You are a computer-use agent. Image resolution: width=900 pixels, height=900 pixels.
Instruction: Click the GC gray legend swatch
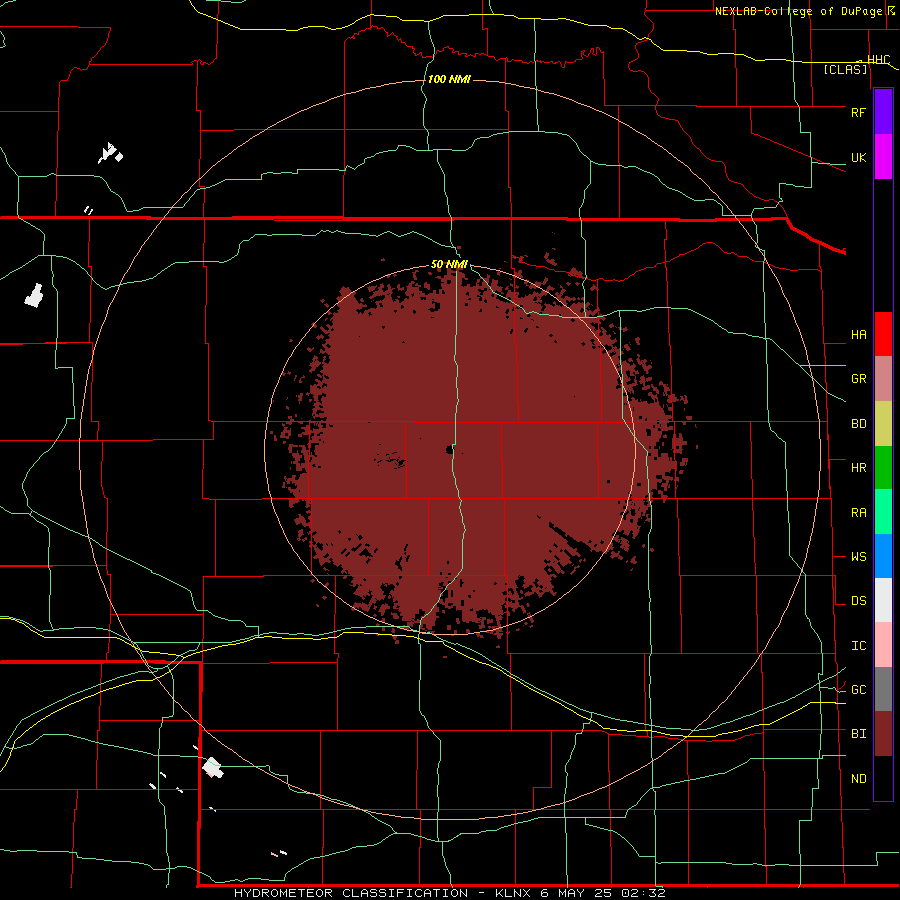pos(883,689)
